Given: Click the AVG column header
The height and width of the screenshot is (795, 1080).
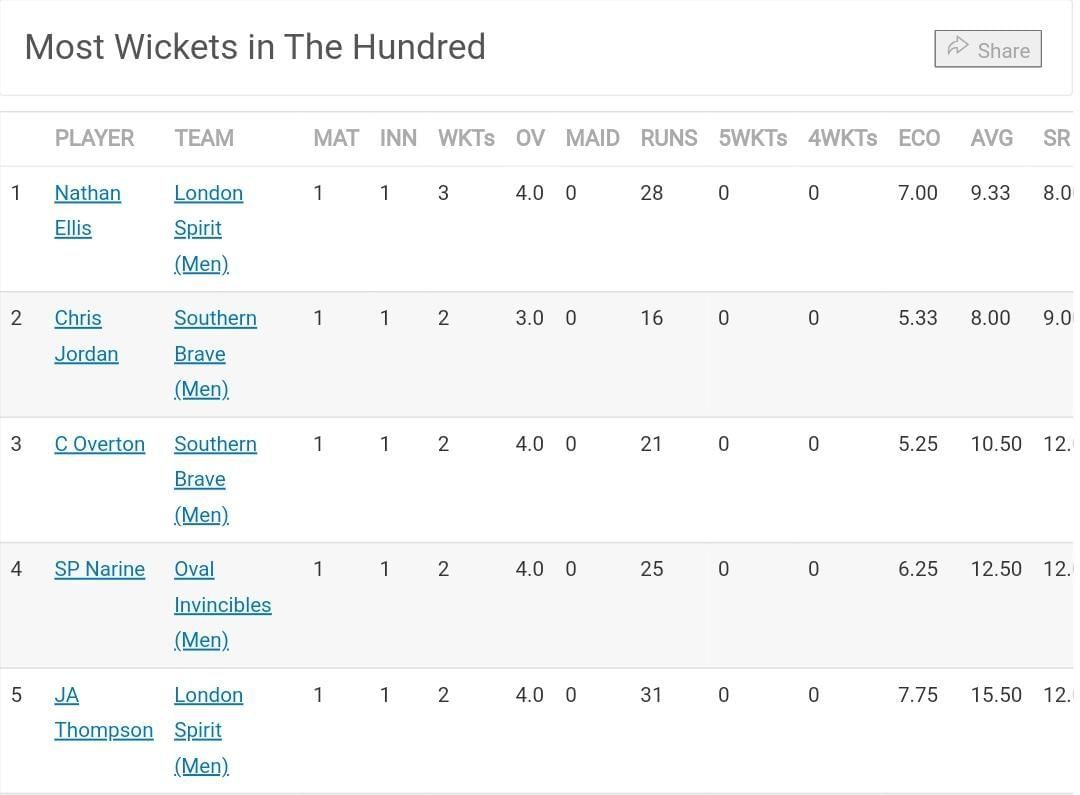Looking at the screenshot, I should [991, 138].
